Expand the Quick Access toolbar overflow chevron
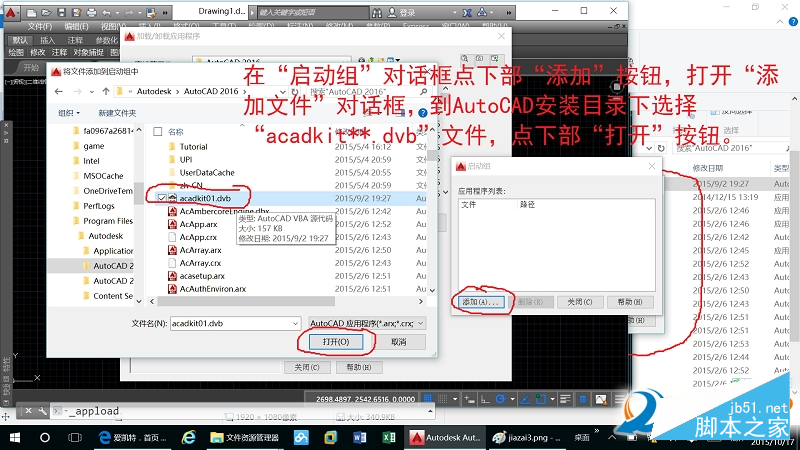Viewport: 800px width, 450px height. [x=165, y=12]
